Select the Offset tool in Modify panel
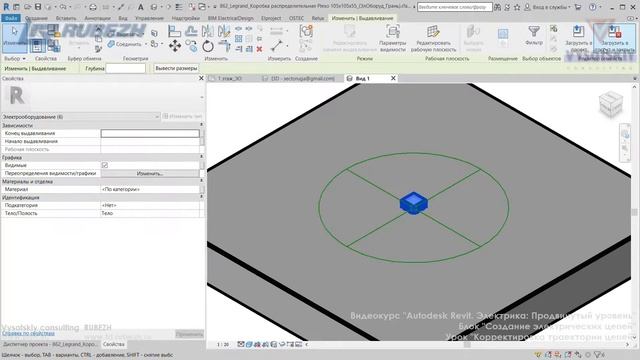This screenshot has width=640, height=360. pyautogui.click(x=191, y=31)
